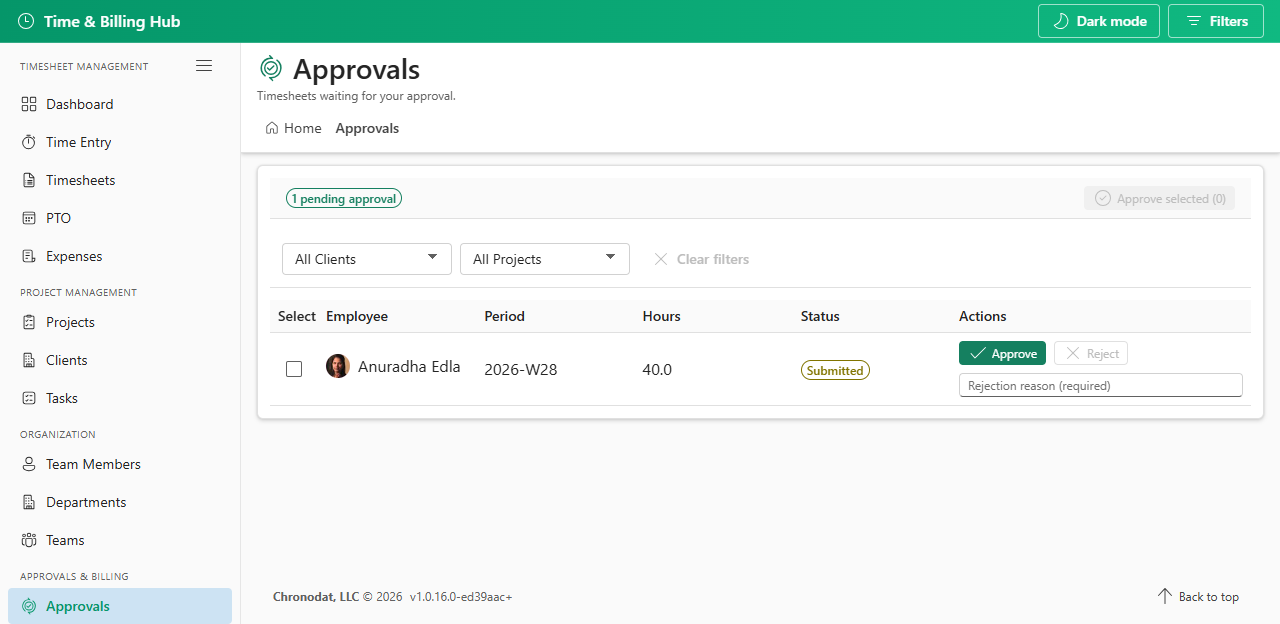The height and width of the screenshot is (624, 1280).
Task: Go to Home breadcrumb link
Action: tap(293, 128)
